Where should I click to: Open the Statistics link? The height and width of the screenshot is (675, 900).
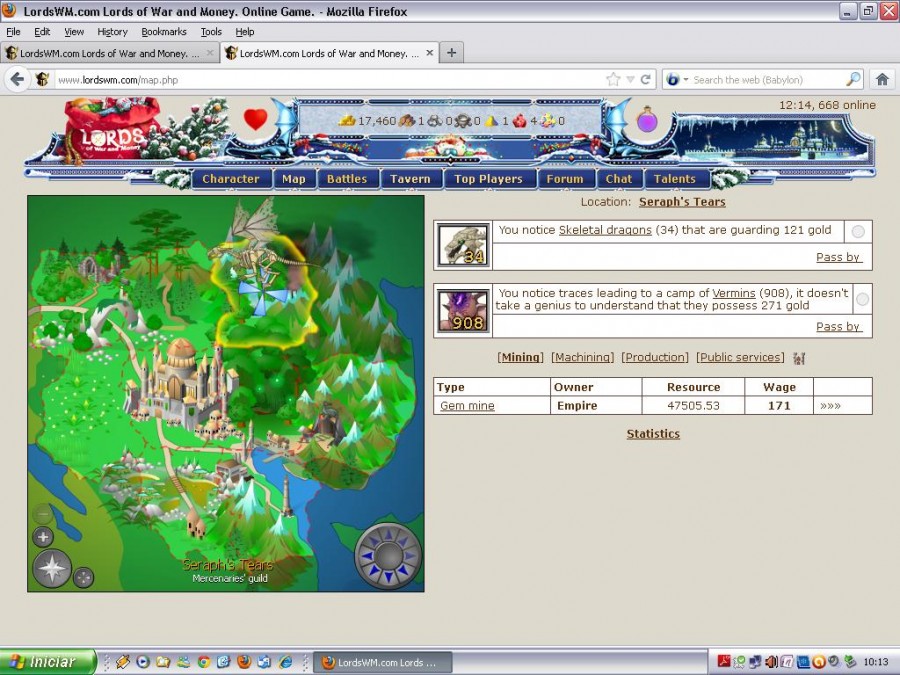click(653, 434)
